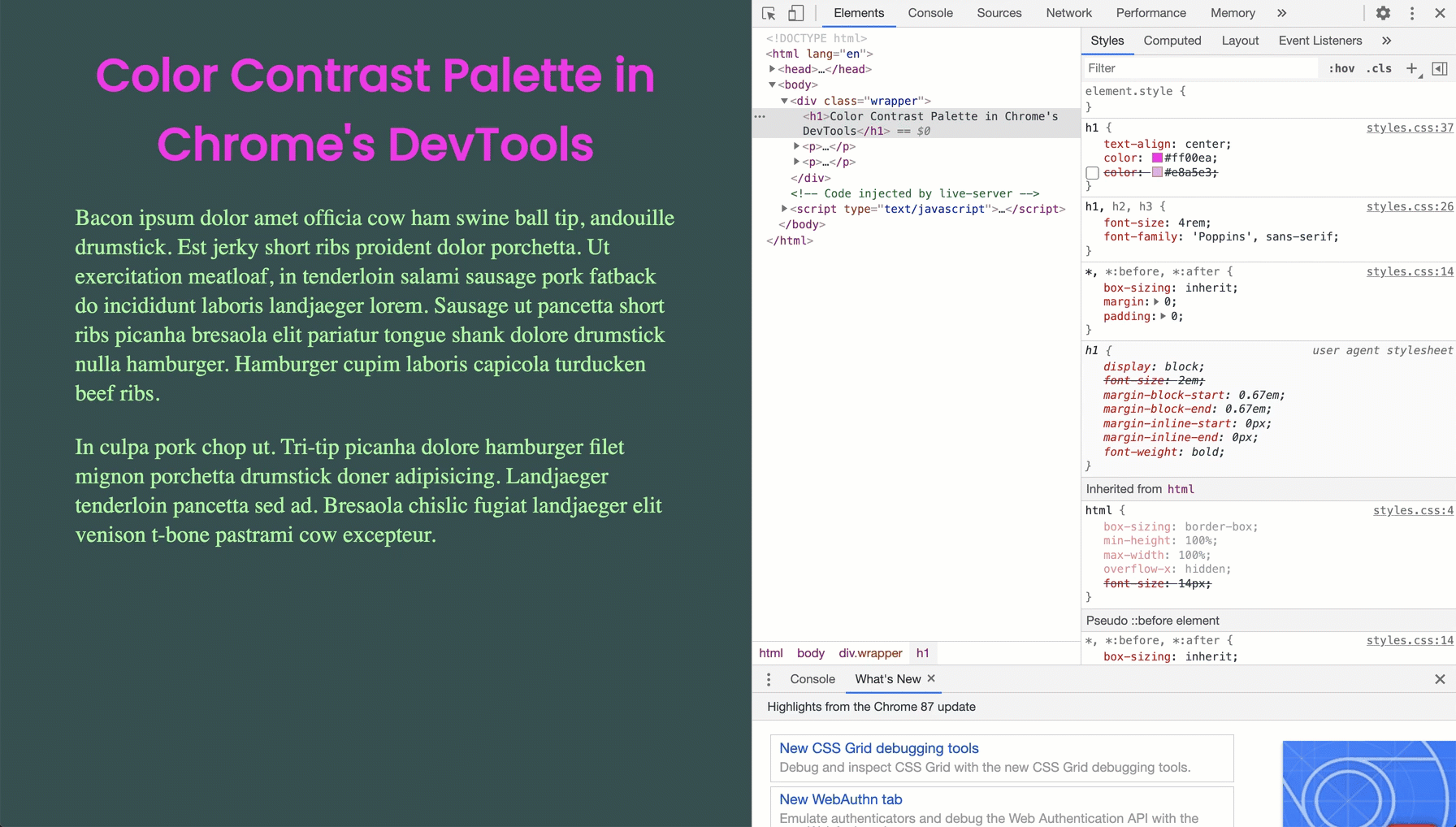Screen dimensions: 1456x827
Task: Open New WebAuthn tab link
Action: [x=840, y=799]
